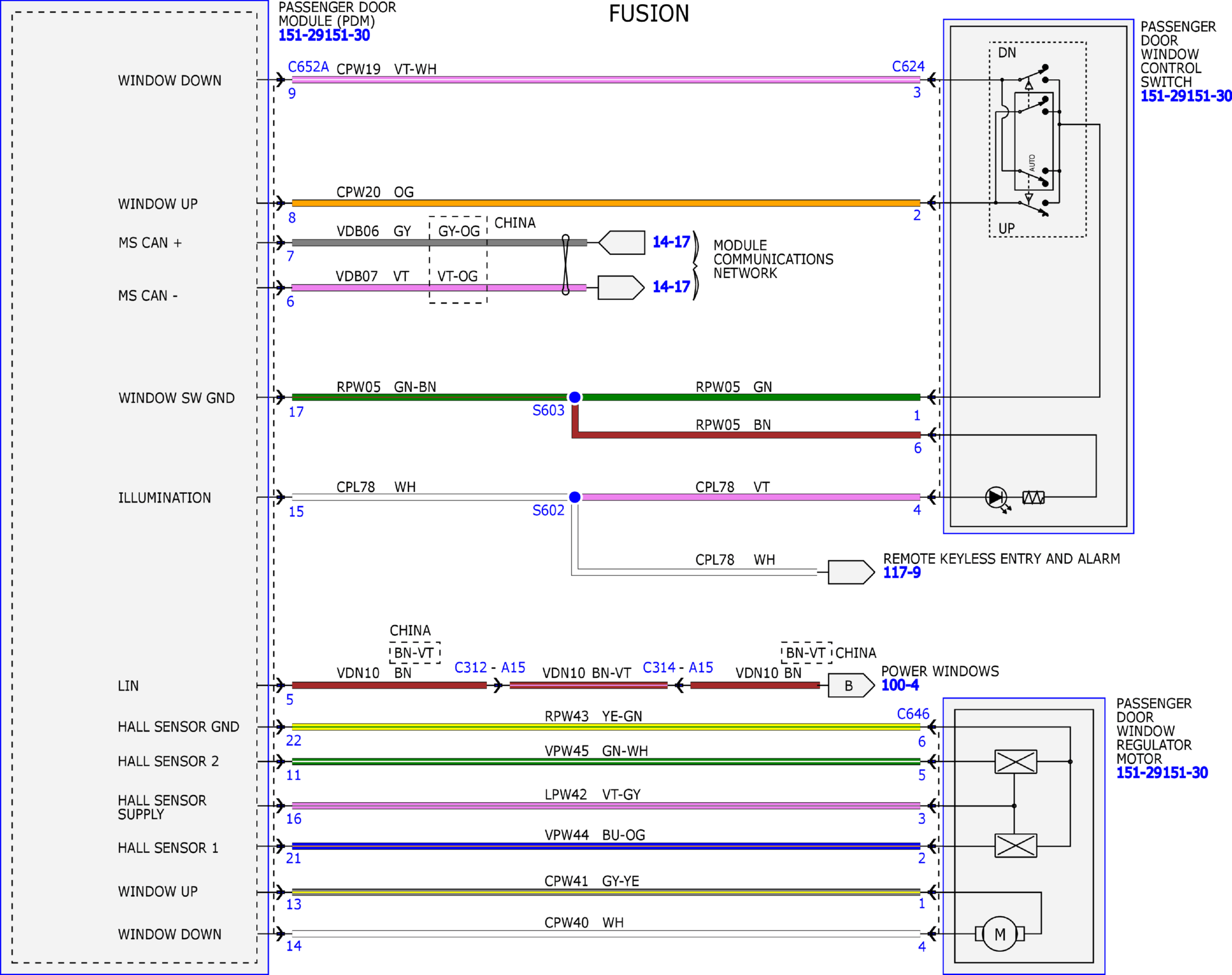This screenshot has height=975, width=1232.
Task: Click the RPW05 GN-BN wire label
Action: (x=386, y=387)
